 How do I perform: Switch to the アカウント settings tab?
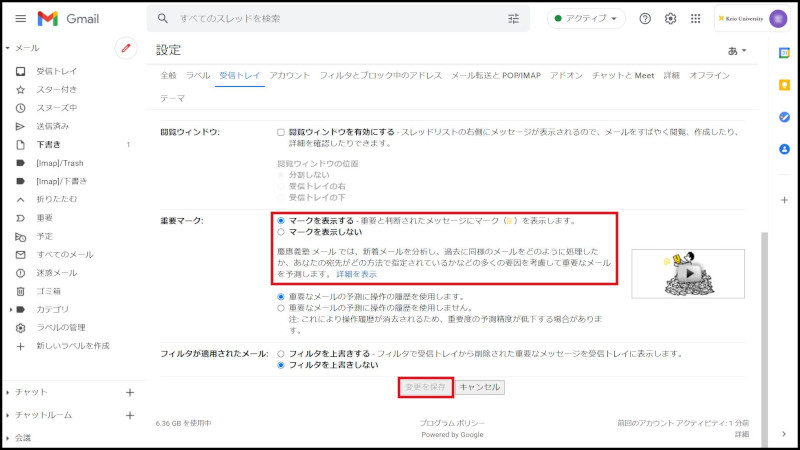[x=289, y=75]
